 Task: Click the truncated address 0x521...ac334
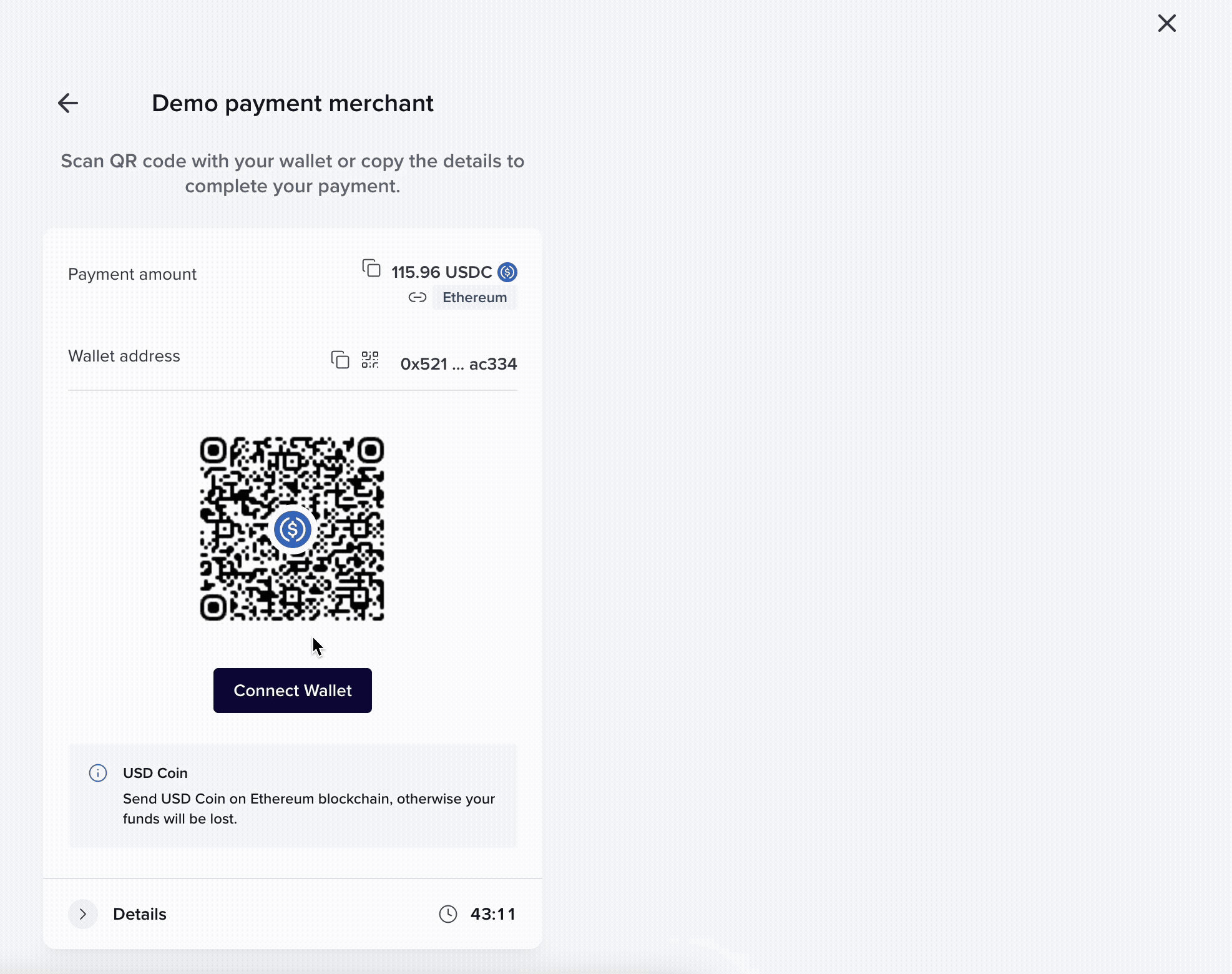tap(458, 363)
